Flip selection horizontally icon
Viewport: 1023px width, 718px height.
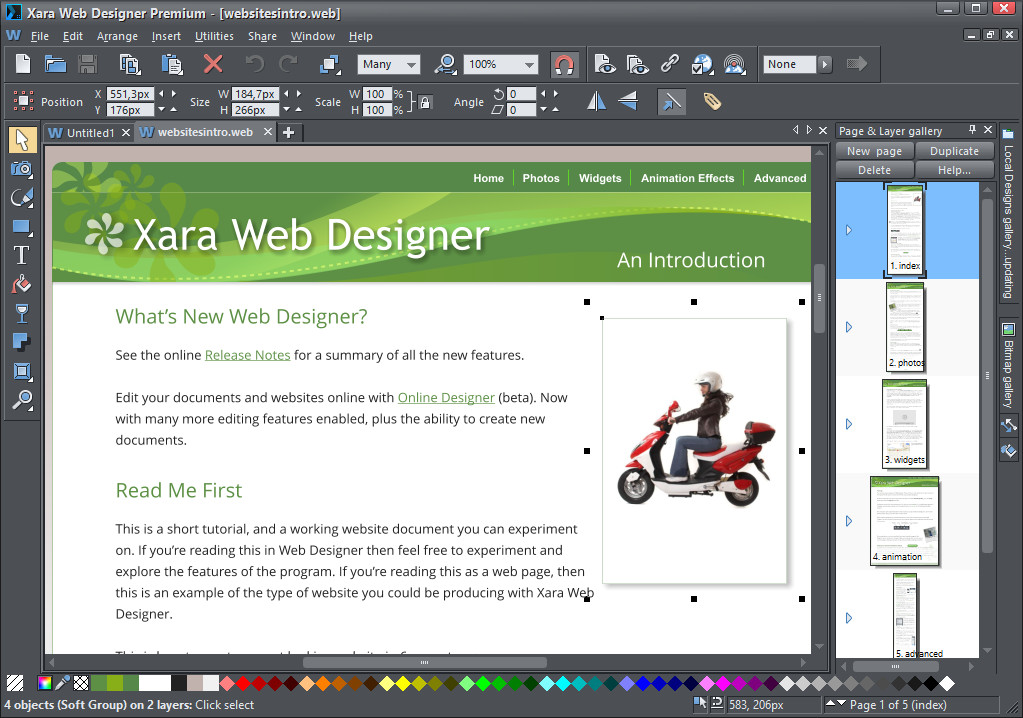[596, 101]
